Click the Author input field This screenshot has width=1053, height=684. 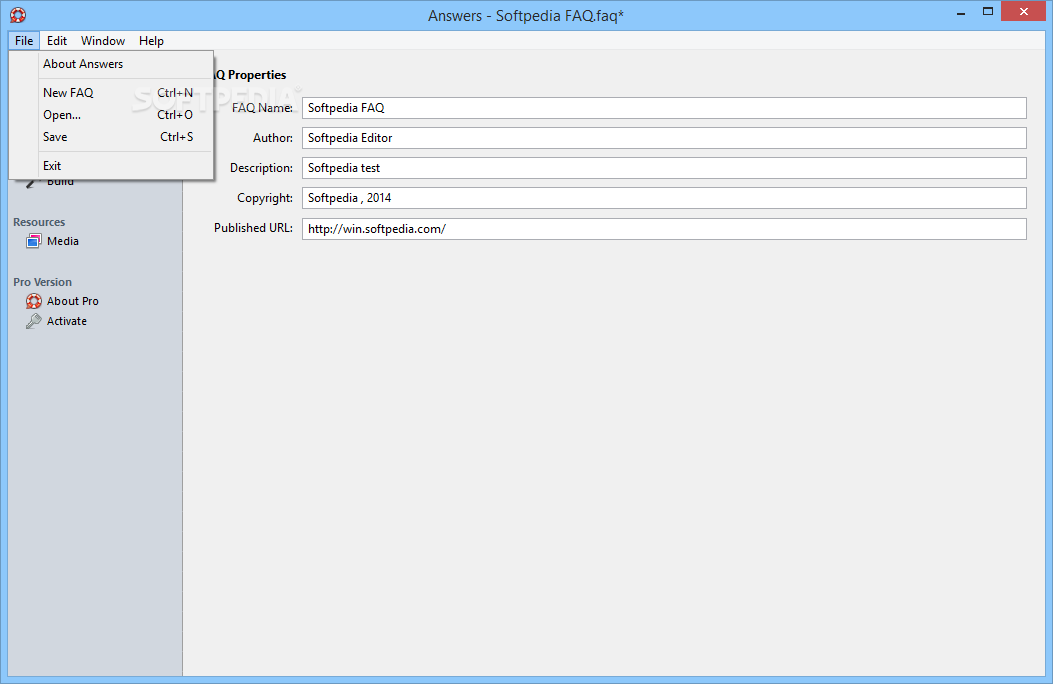664,138
